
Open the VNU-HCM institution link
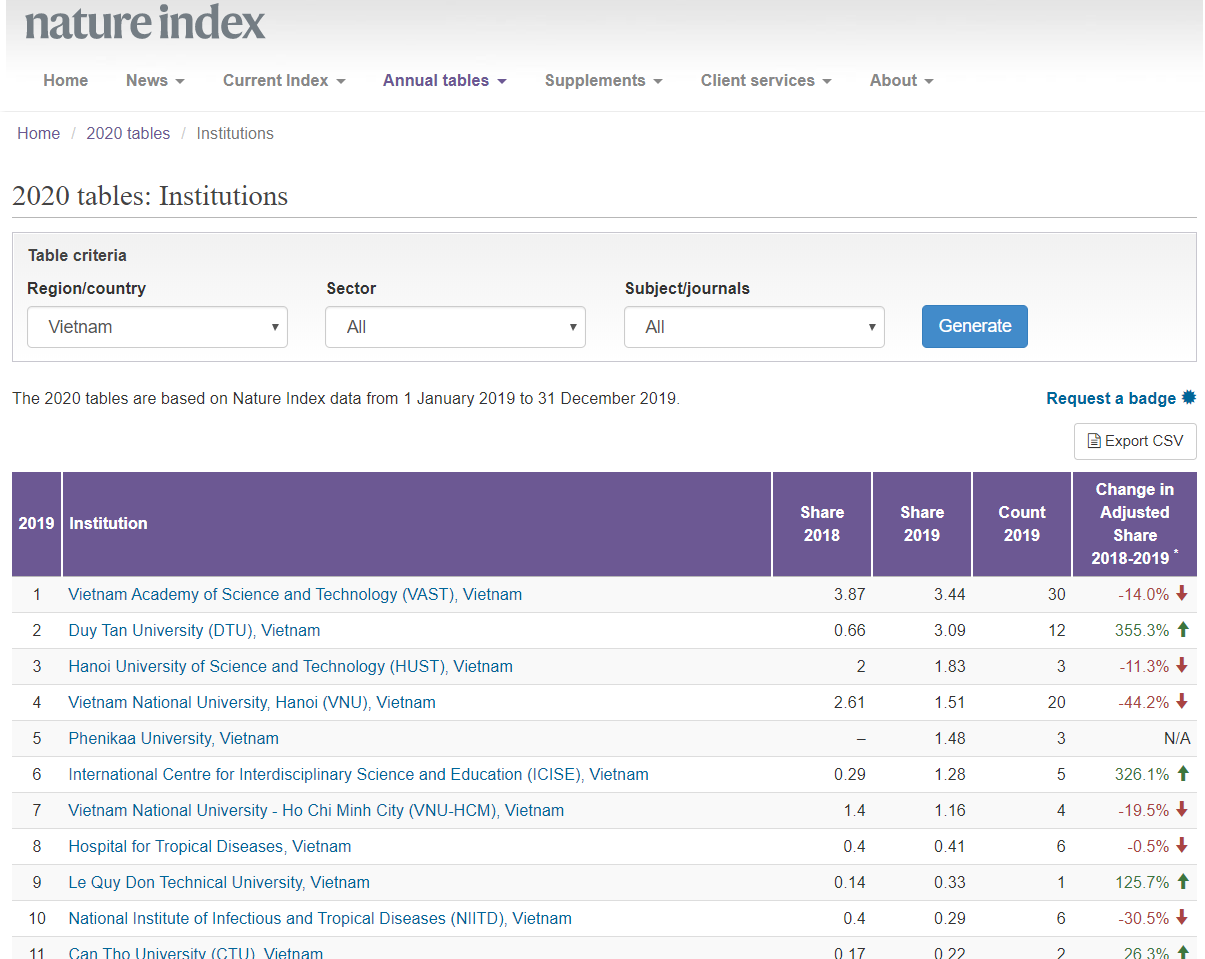coord(316,810)
